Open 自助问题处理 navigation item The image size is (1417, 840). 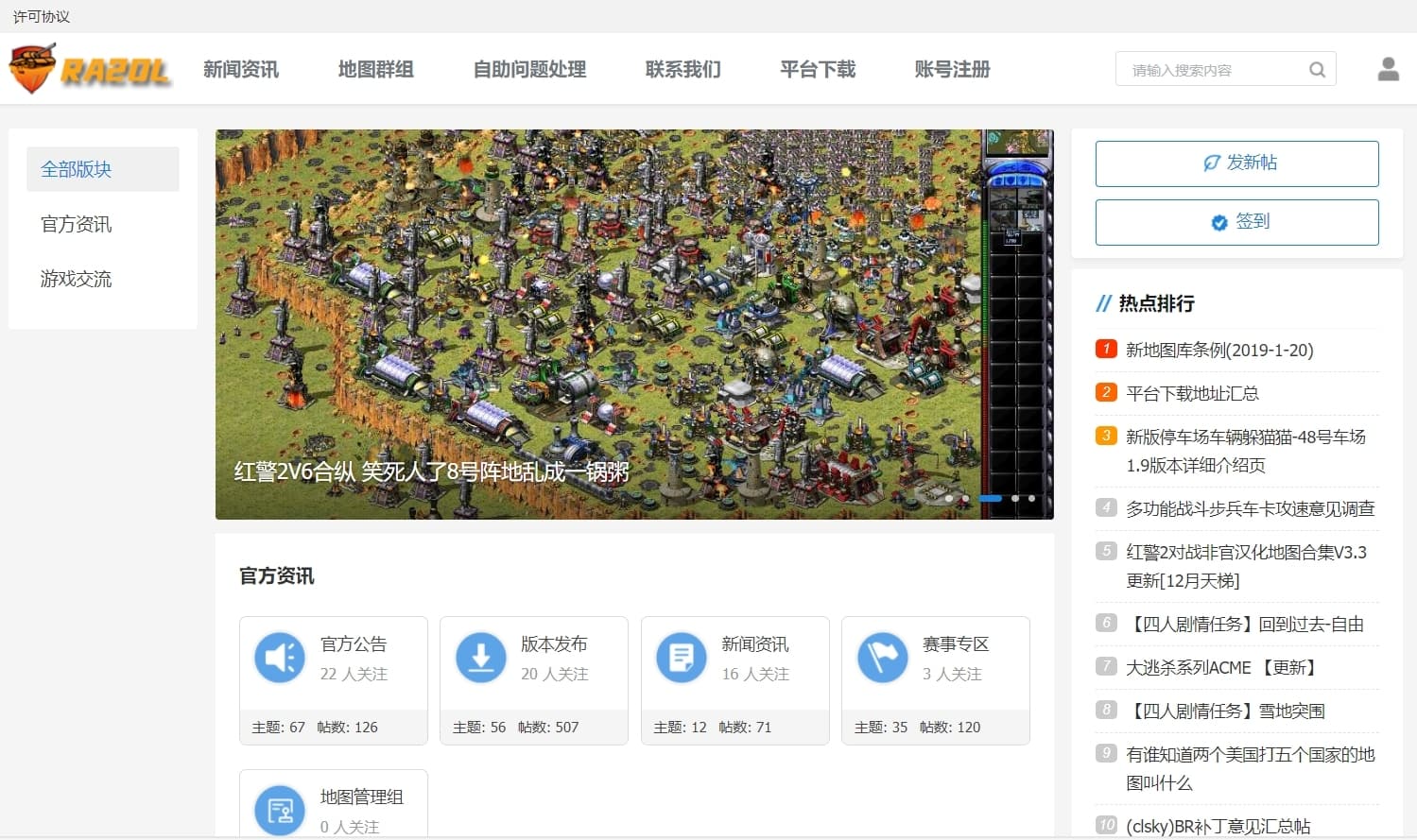click(529, 69)
